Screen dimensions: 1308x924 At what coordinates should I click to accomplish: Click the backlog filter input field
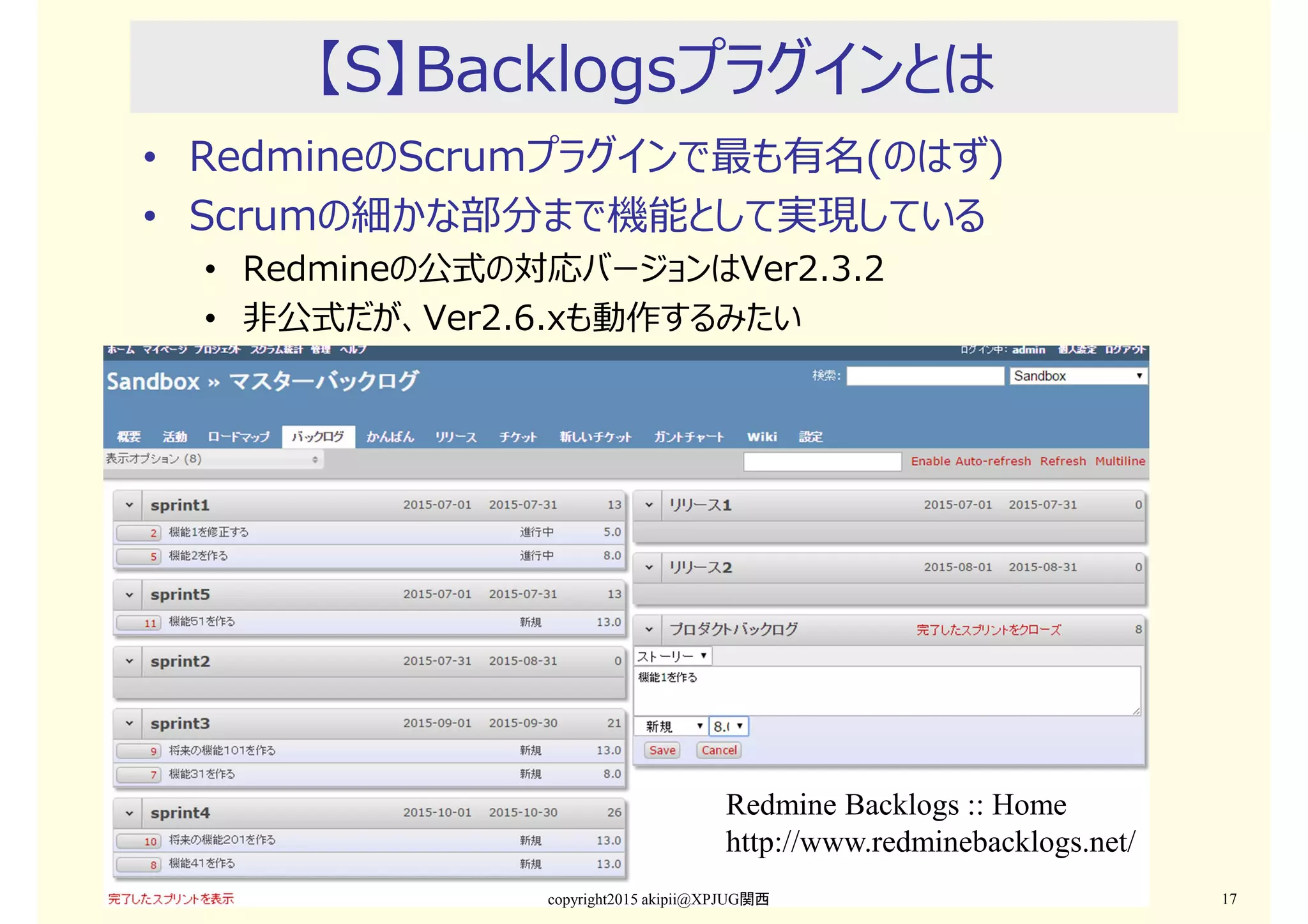tap(823, 462)
